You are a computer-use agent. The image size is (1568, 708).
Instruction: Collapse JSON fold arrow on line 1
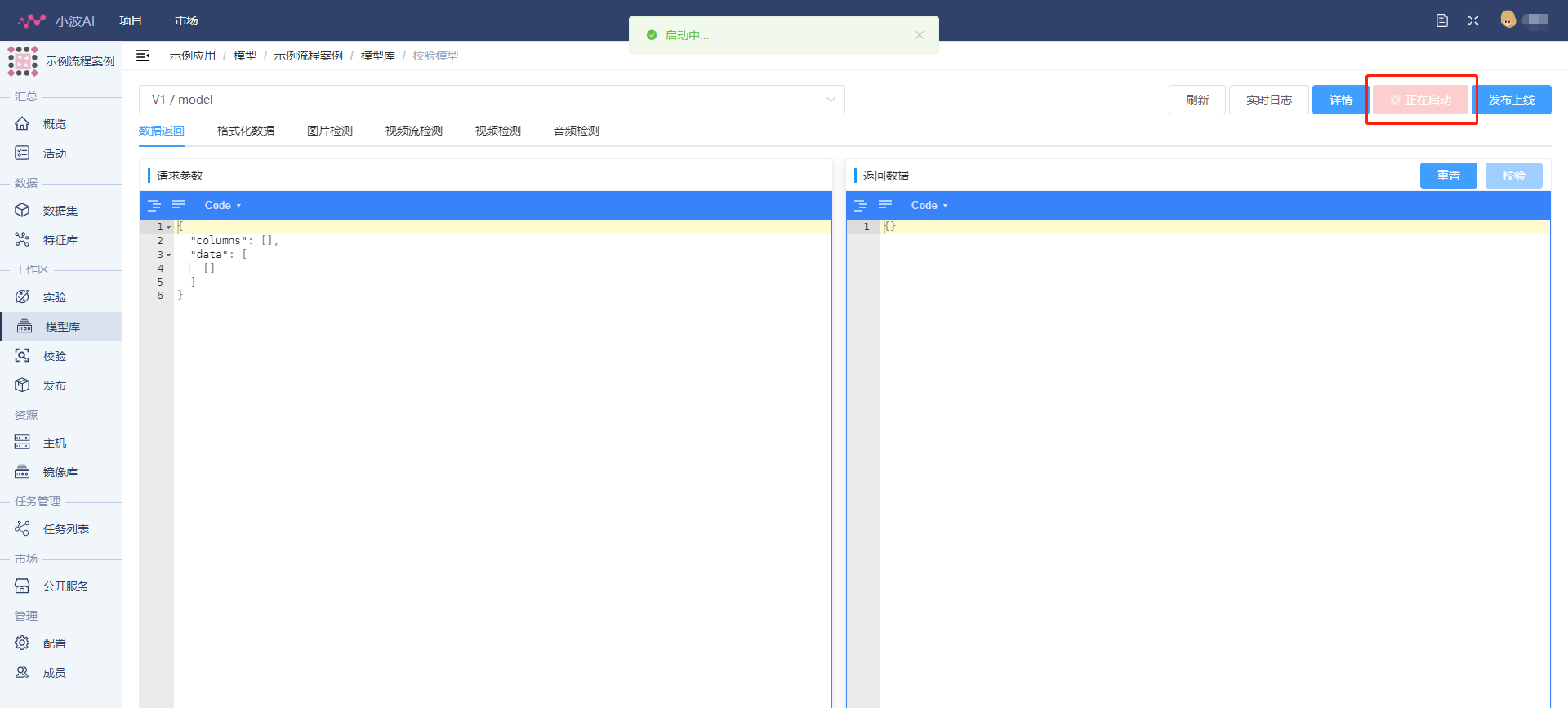(x=169, y=228)
